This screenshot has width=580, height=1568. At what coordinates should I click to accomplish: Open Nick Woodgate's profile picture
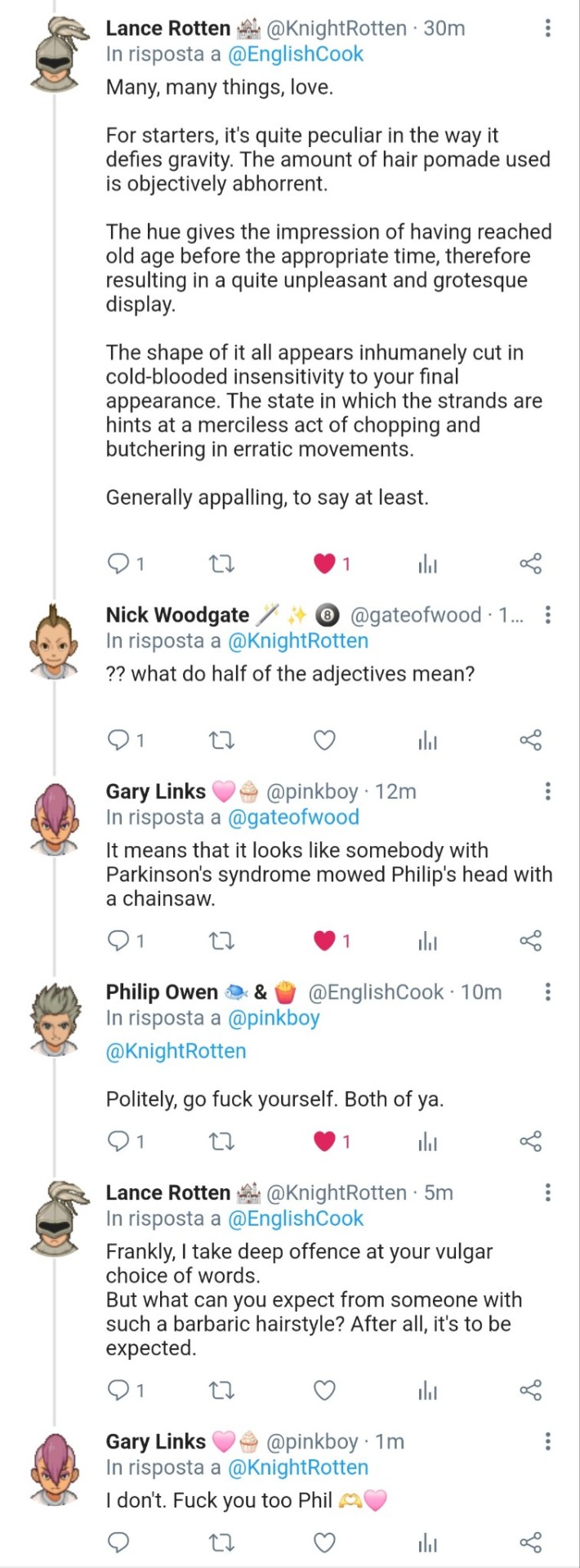pyautogui.click(x=55, y=641)
